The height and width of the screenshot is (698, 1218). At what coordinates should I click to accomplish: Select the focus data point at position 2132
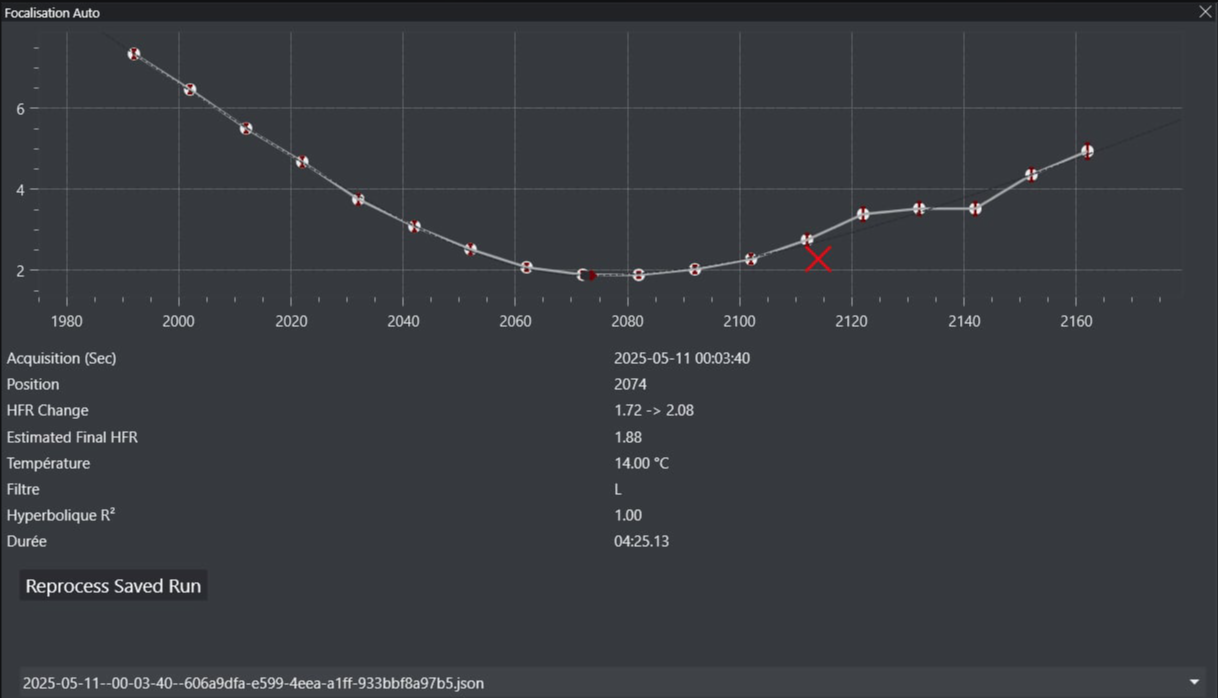[919, 209]
